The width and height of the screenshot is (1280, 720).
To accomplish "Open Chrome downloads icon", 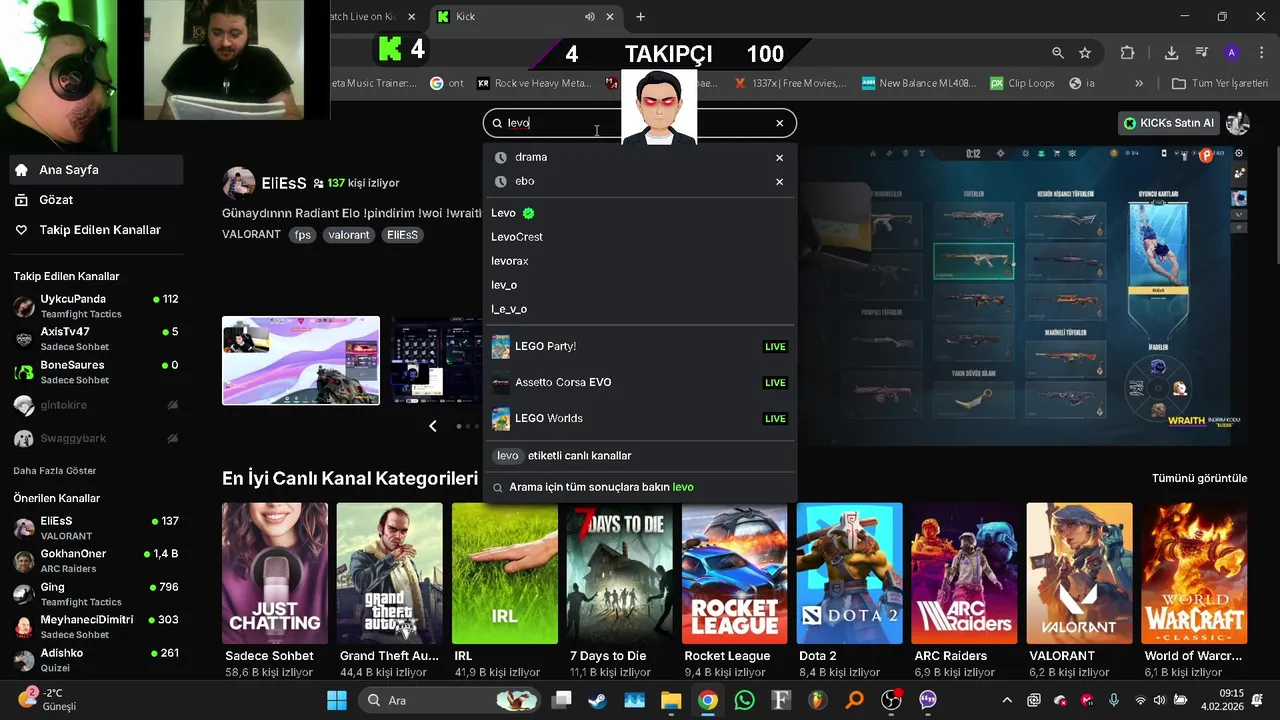I will coord(1172,53).
